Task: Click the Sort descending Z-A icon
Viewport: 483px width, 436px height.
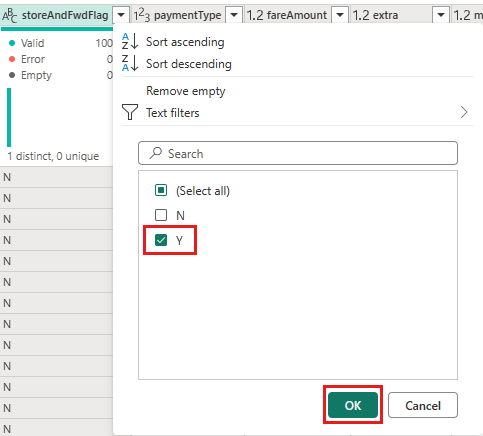Action: click(130, 63)
